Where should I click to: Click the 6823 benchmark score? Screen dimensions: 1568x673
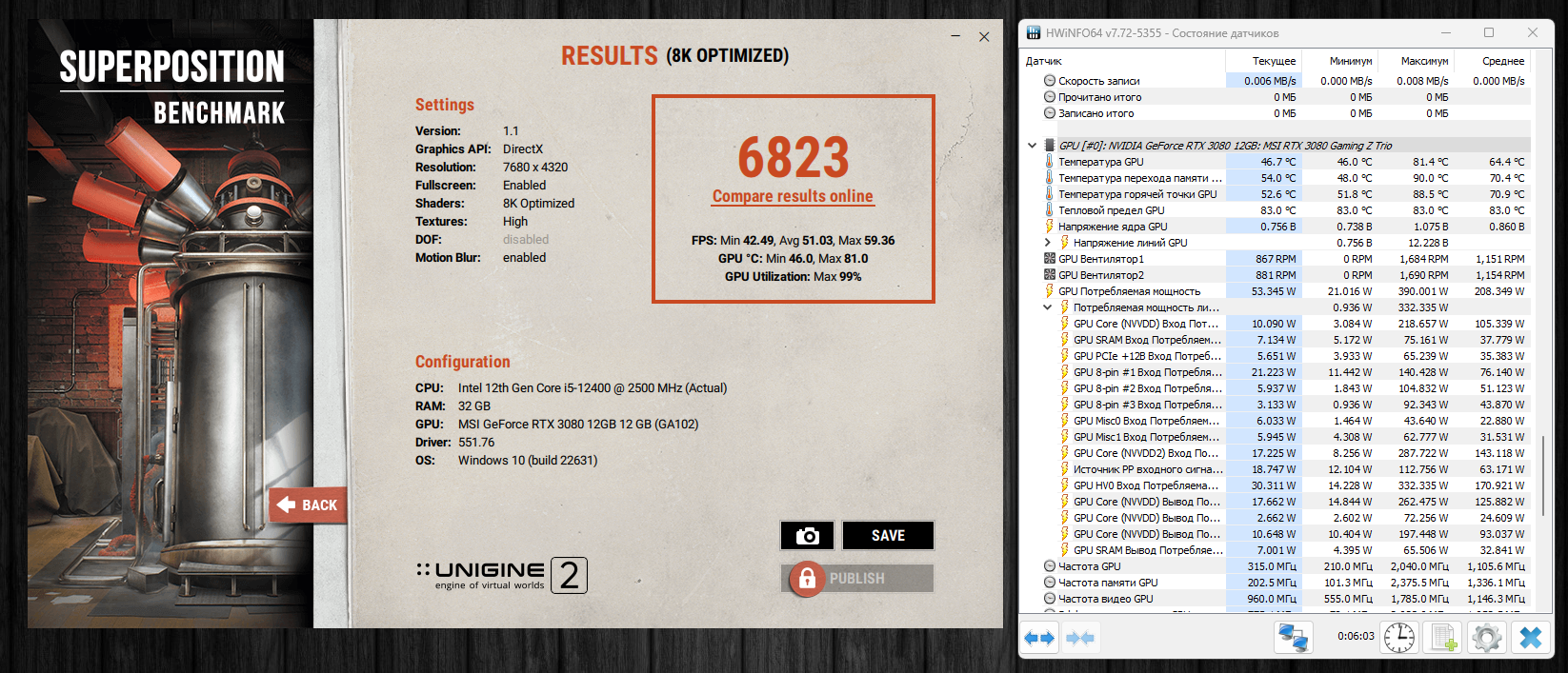pyautogui.click(x=793, y=157)
